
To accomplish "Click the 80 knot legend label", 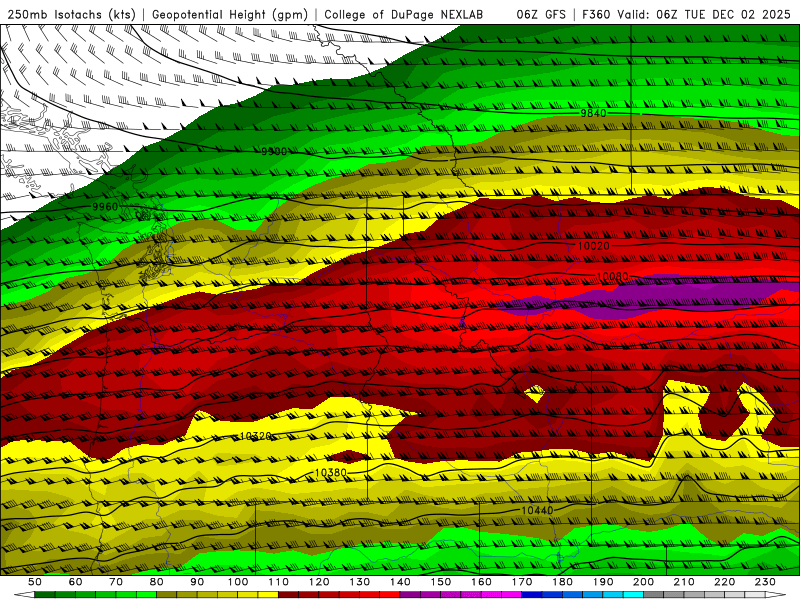I will click(156, 582).
